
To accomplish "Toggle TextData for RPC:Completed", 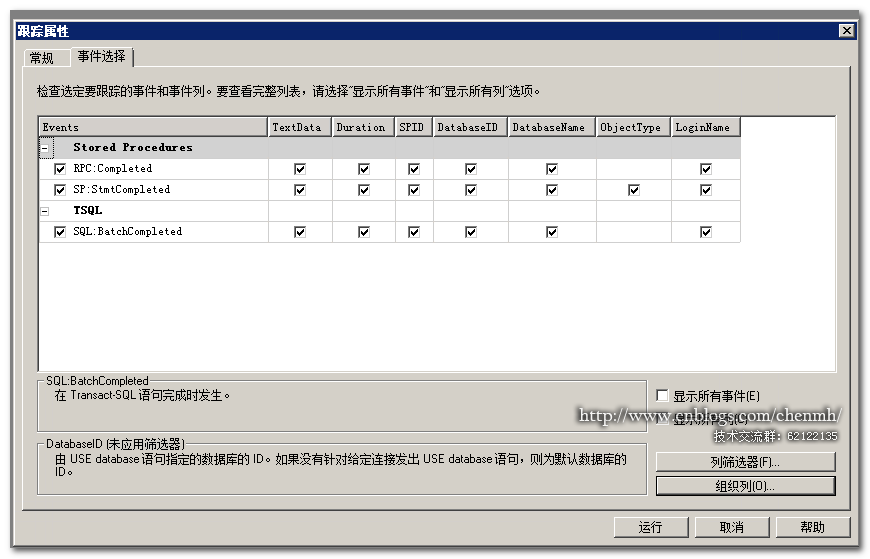I will pos(300,169).
